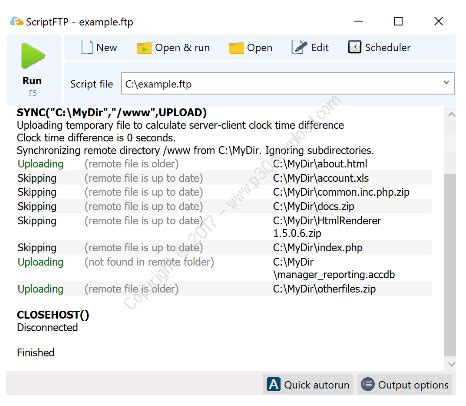This screenshot has height=406, width=466.
Task: Click '(remote file is up to date)' in common.inc.php.zip row
Action: 144,192
